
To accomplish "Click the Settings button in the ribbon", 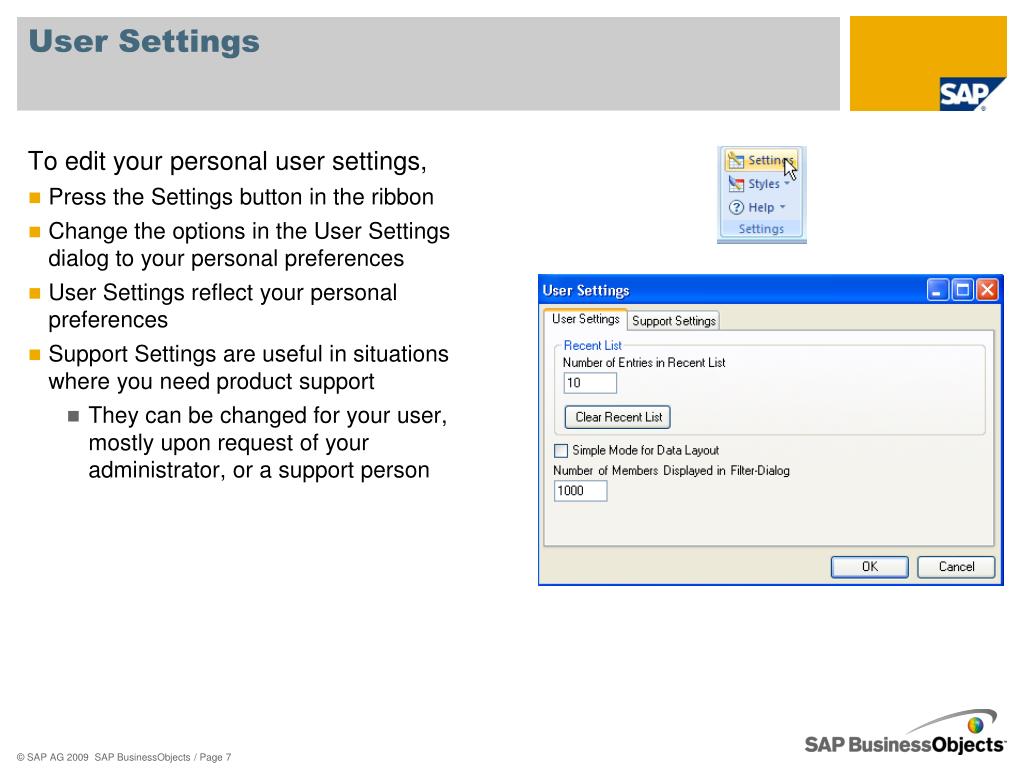I will [x=761, y=160].
